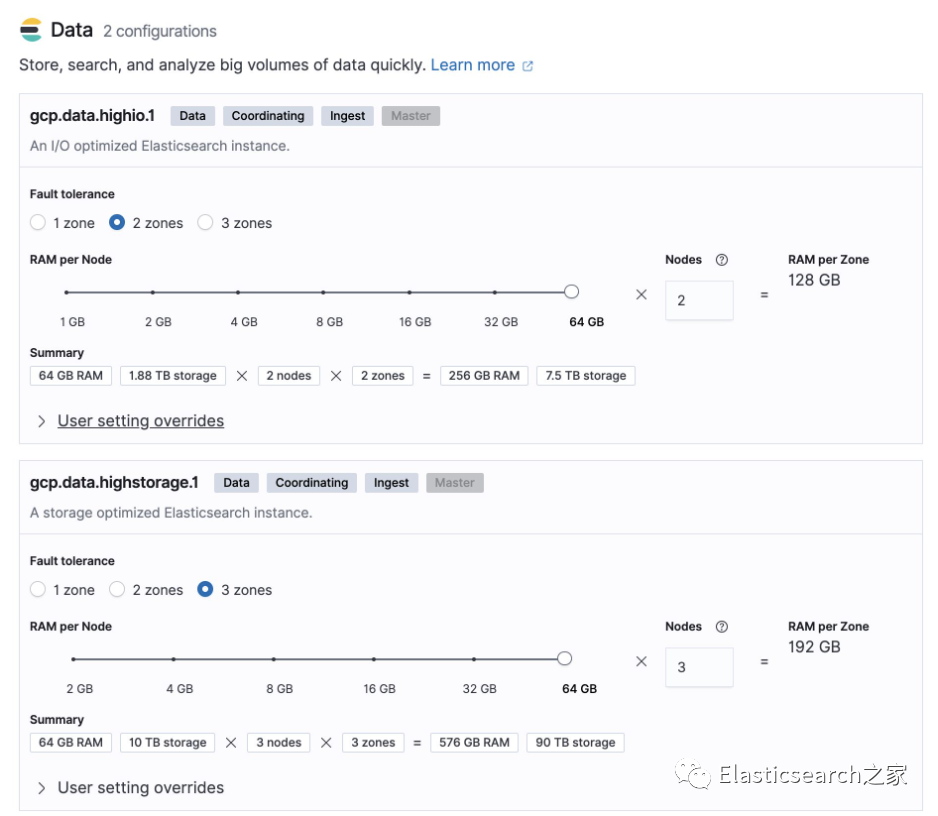Select 1 zone for gcp.data.highstorage.1
Viewport: 938px width, 816px height.
38,590
